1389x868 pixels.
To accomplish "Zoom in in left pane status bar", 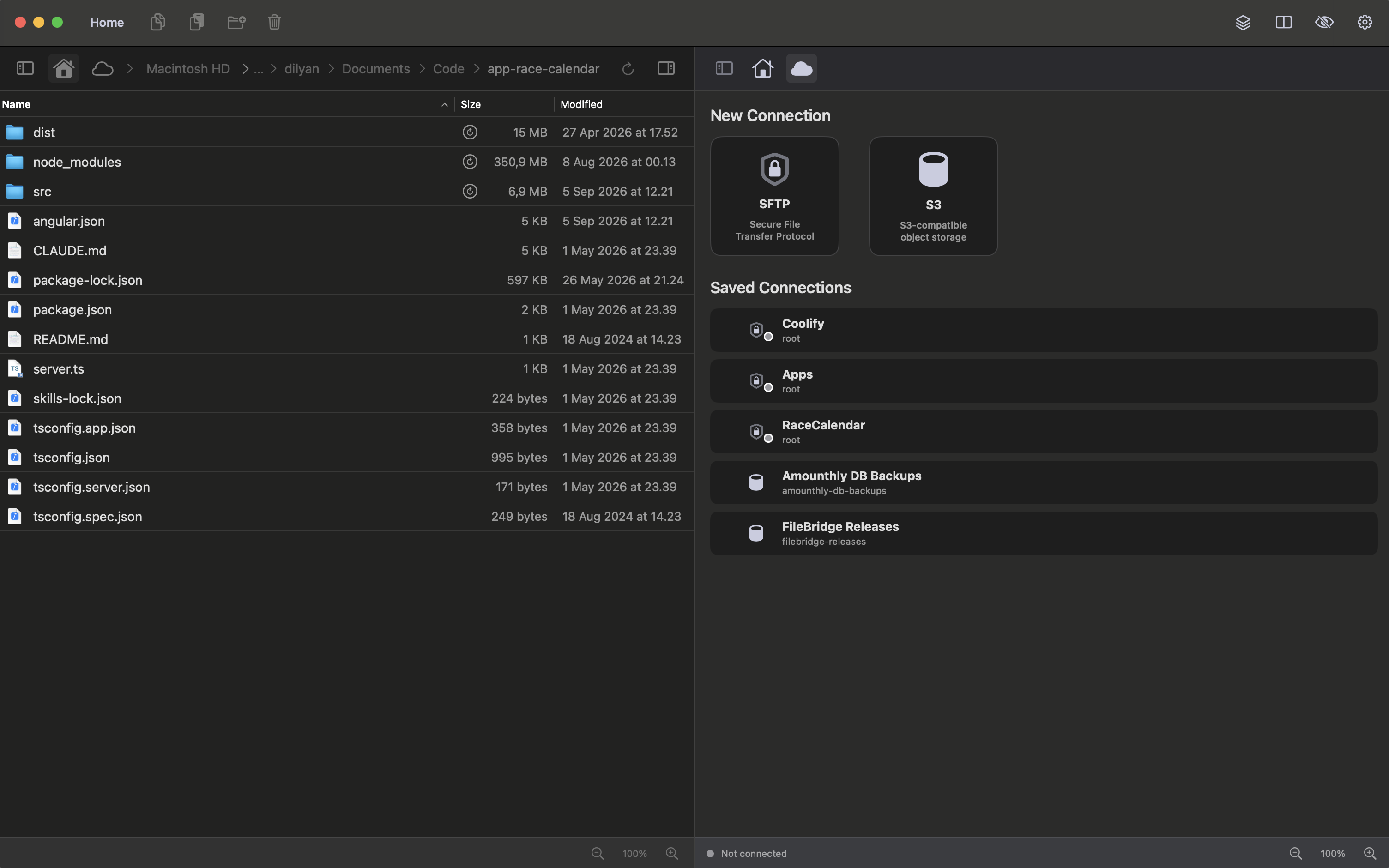I will click(671, 854).
